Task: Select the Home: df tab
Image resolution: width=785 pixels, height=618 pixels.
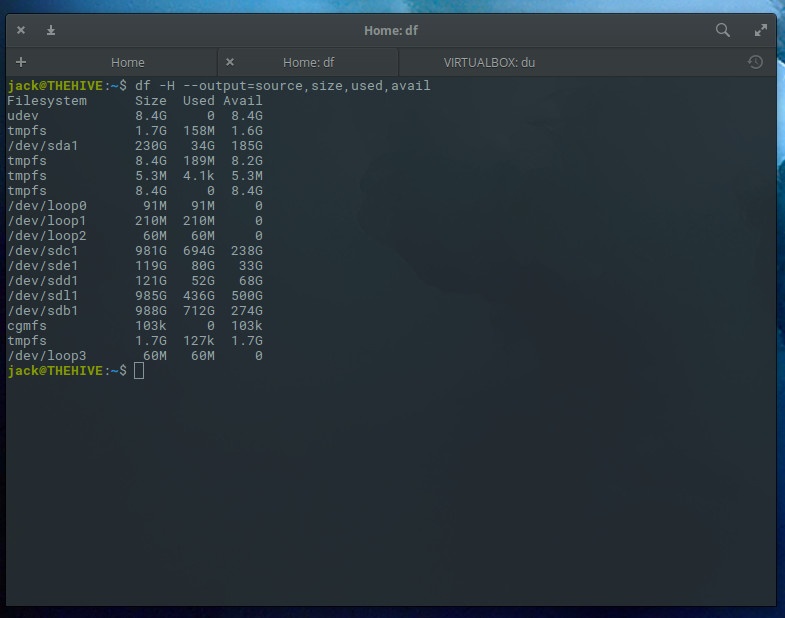Action: [x=308, y=62]
